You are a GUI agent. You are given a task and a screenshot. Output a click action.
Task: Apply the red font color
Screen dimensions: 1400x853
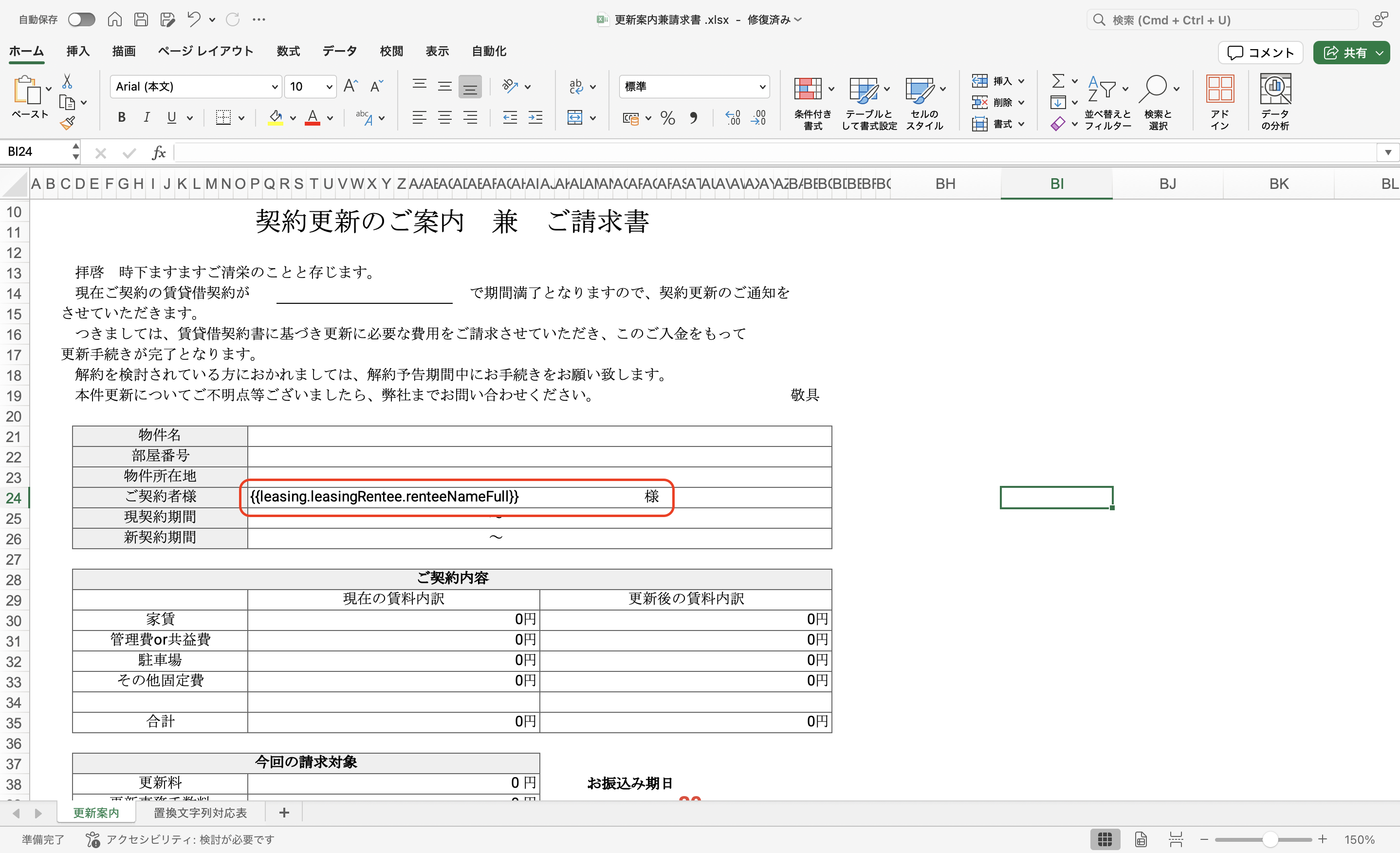coord(313,118)
